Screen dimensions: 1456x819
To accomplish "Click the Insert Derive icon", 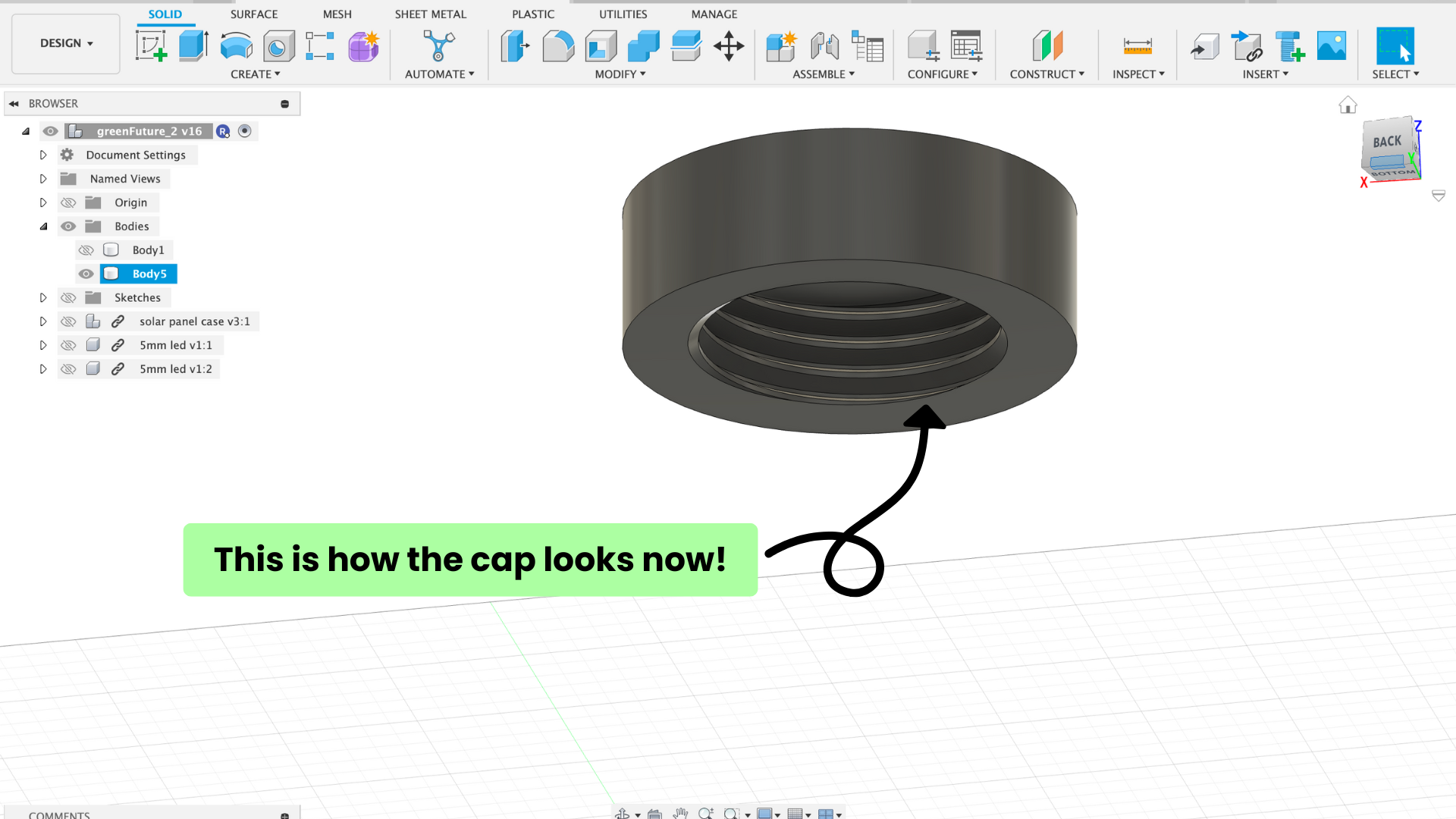I will (1204, 46).
